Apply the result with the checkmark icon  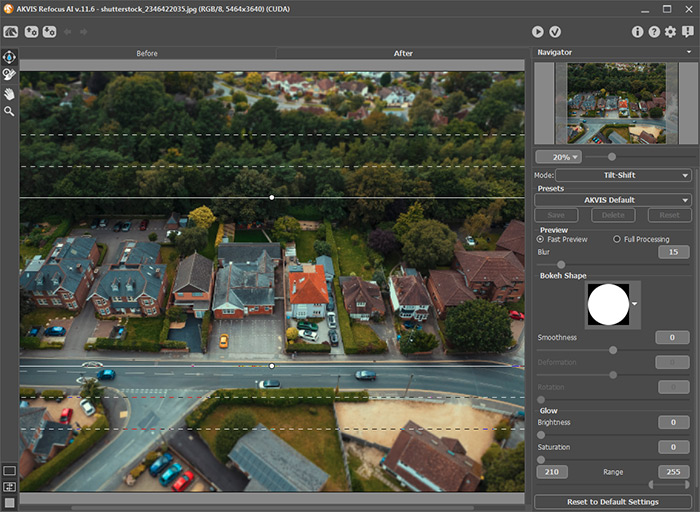(555, 32)
